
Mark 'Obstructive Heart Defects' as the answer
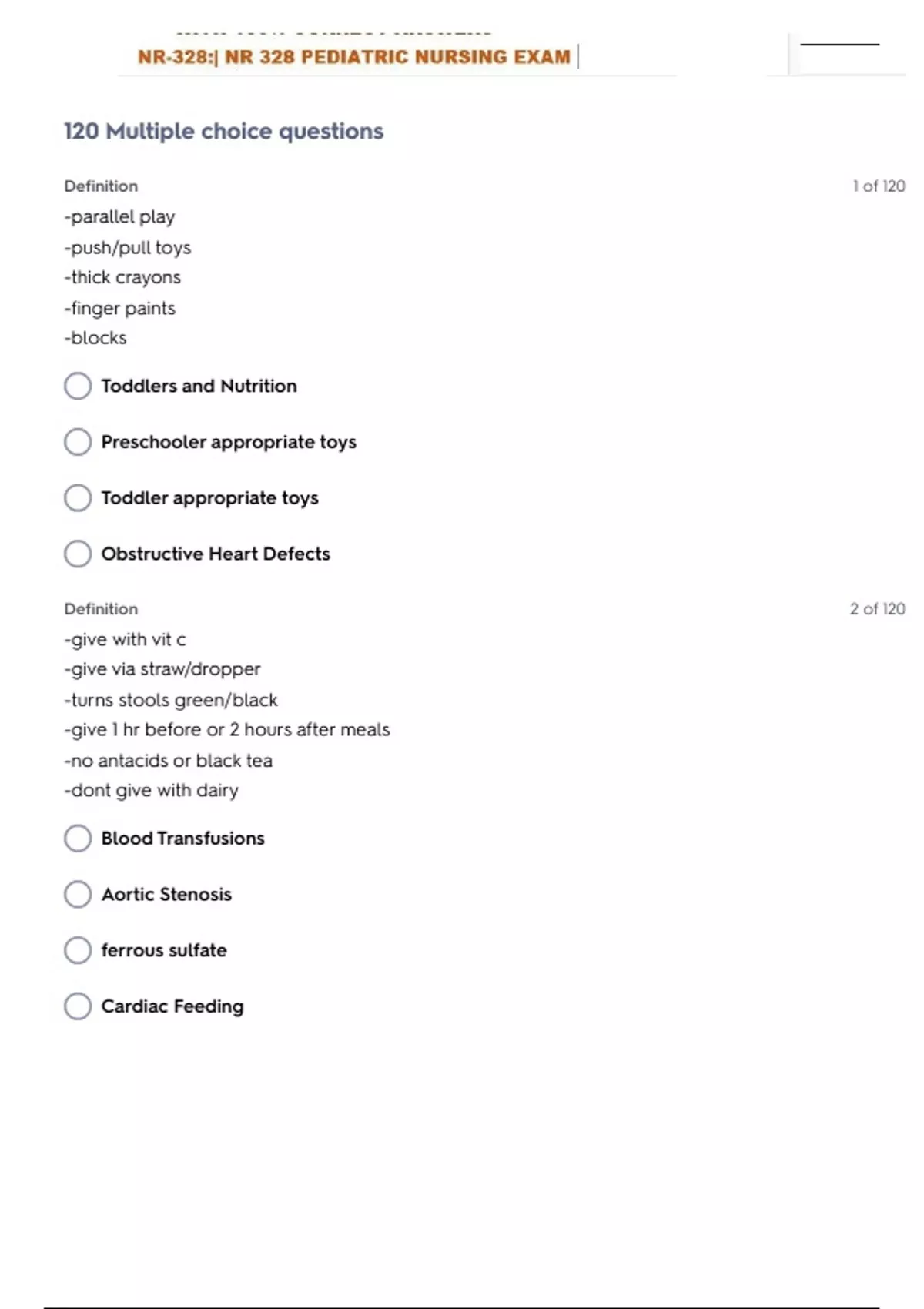(x=78, y=554)
